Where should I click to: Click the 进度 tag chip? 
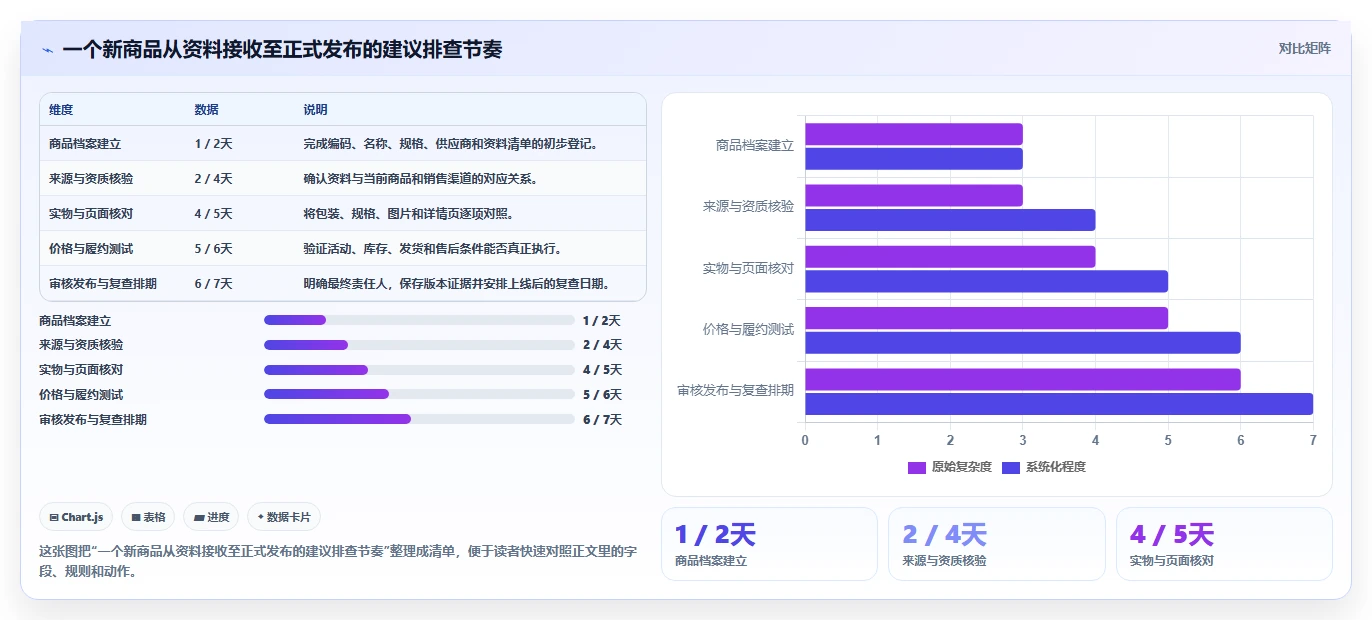coord(211,517)
